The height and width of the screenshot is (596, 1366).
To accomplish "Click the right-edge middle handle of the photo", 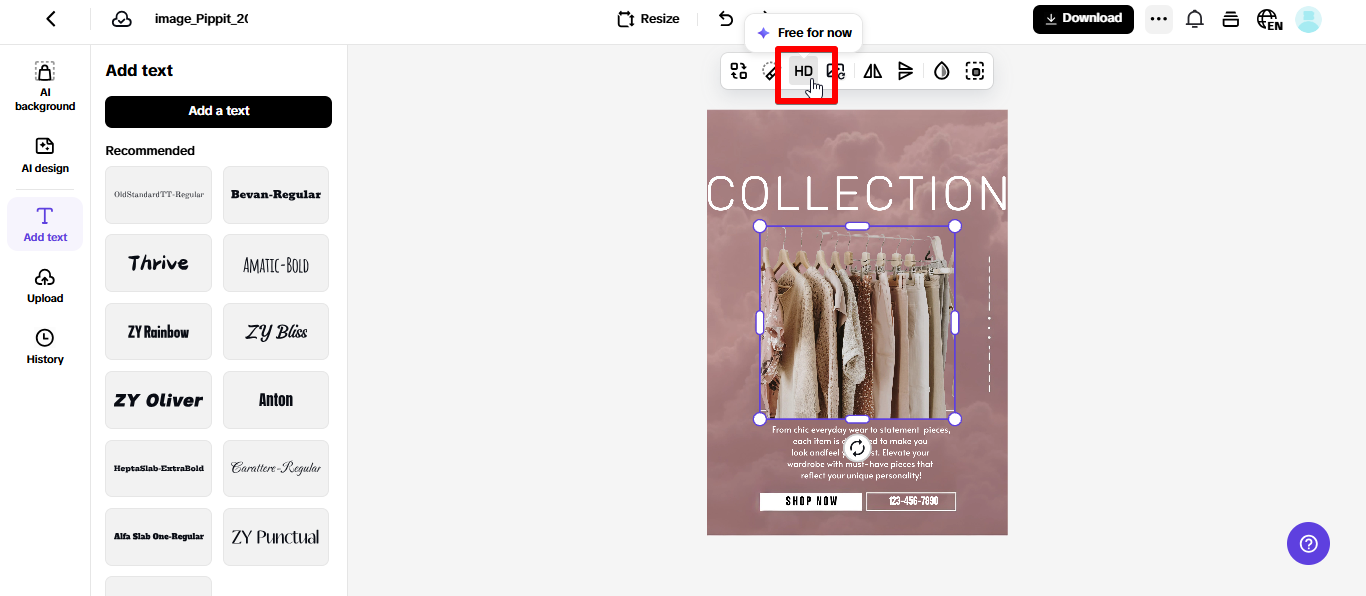I will (955, 322).
